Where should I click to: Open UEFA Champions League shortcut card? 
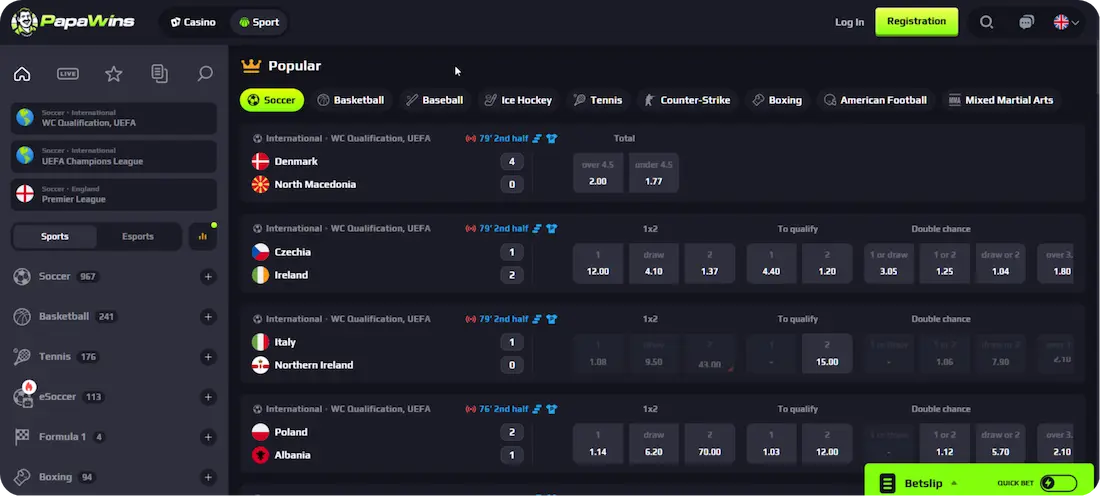point(114,156)
